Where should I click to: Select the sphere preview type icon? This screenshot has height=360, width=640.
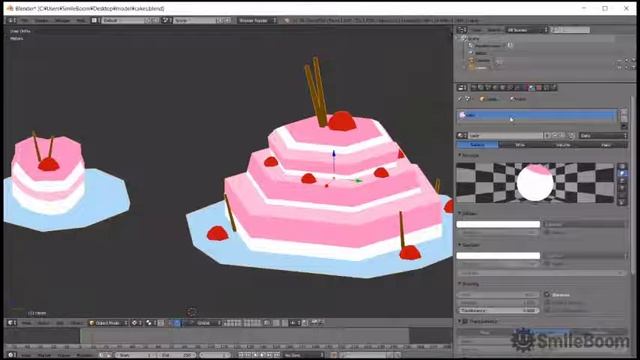[x=622, y=173]
